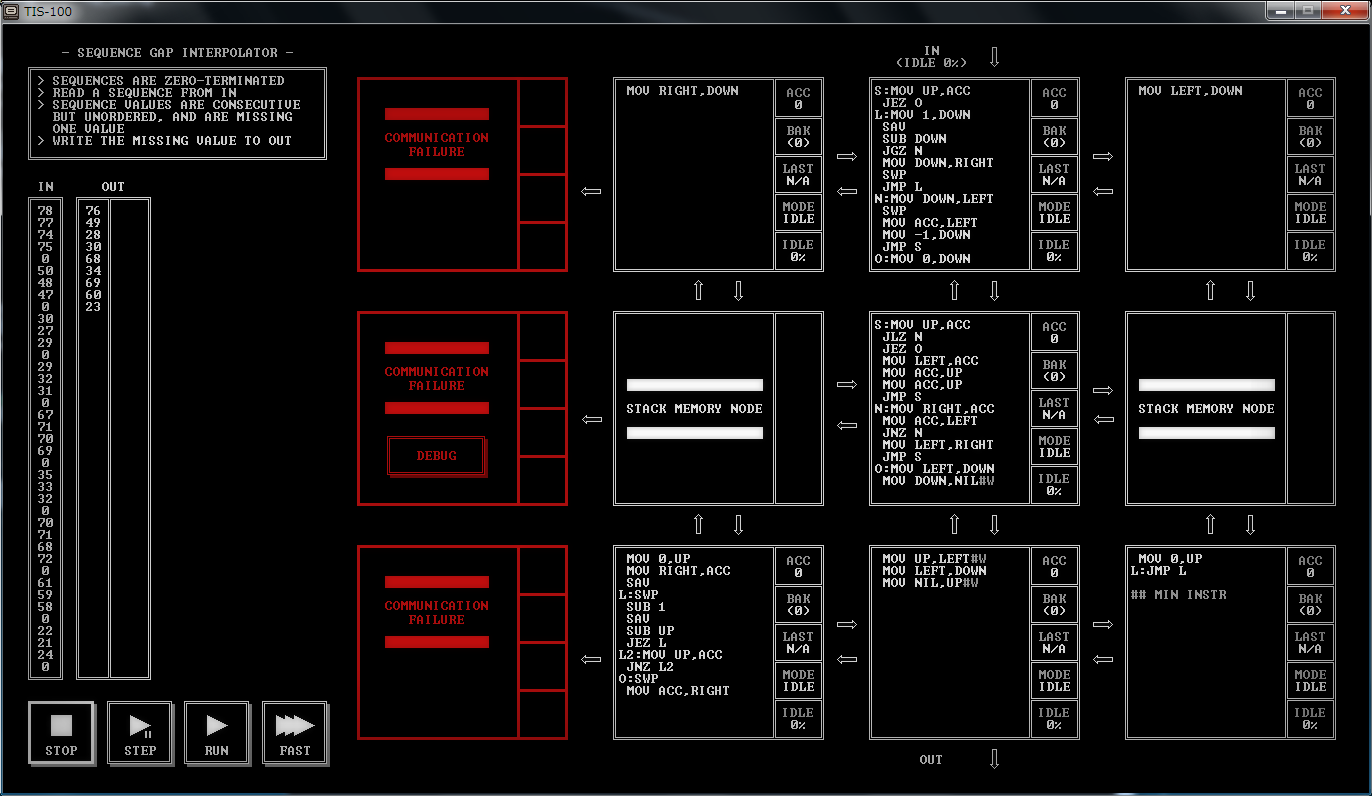Click the RUN playback button
Image resolution: width=1372 pixels, height=796 pixels.
pos(217,733)
